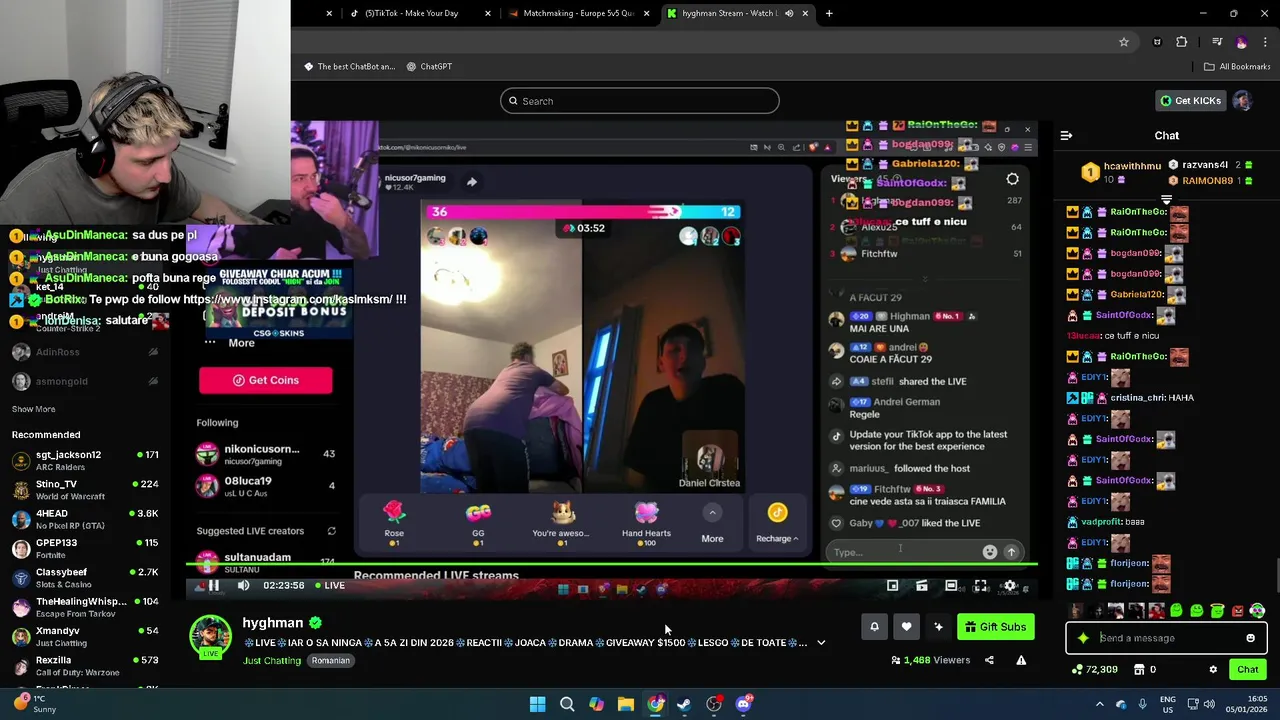This screenshot has width=1280, height=720.
Task: Click Get Coins button in TikTok view
Action: 265,380
